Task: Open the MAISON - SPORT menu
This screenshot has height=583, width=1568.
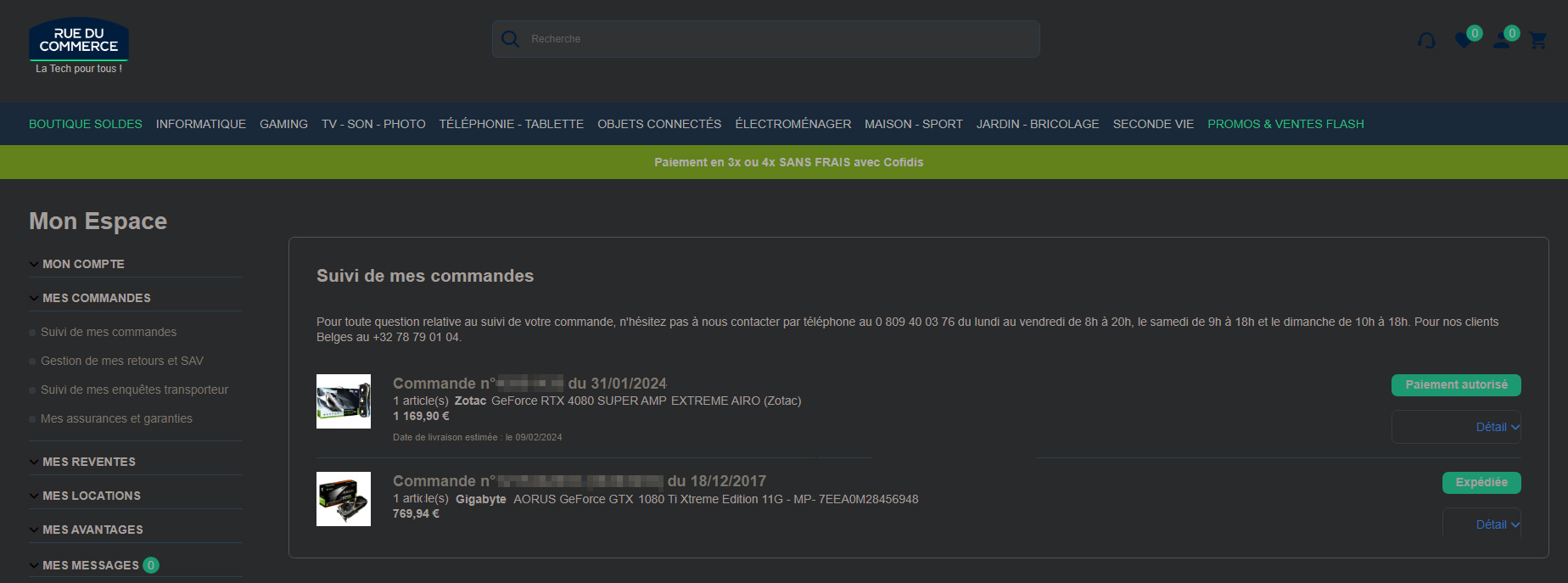Action: (x=914, y=124)
